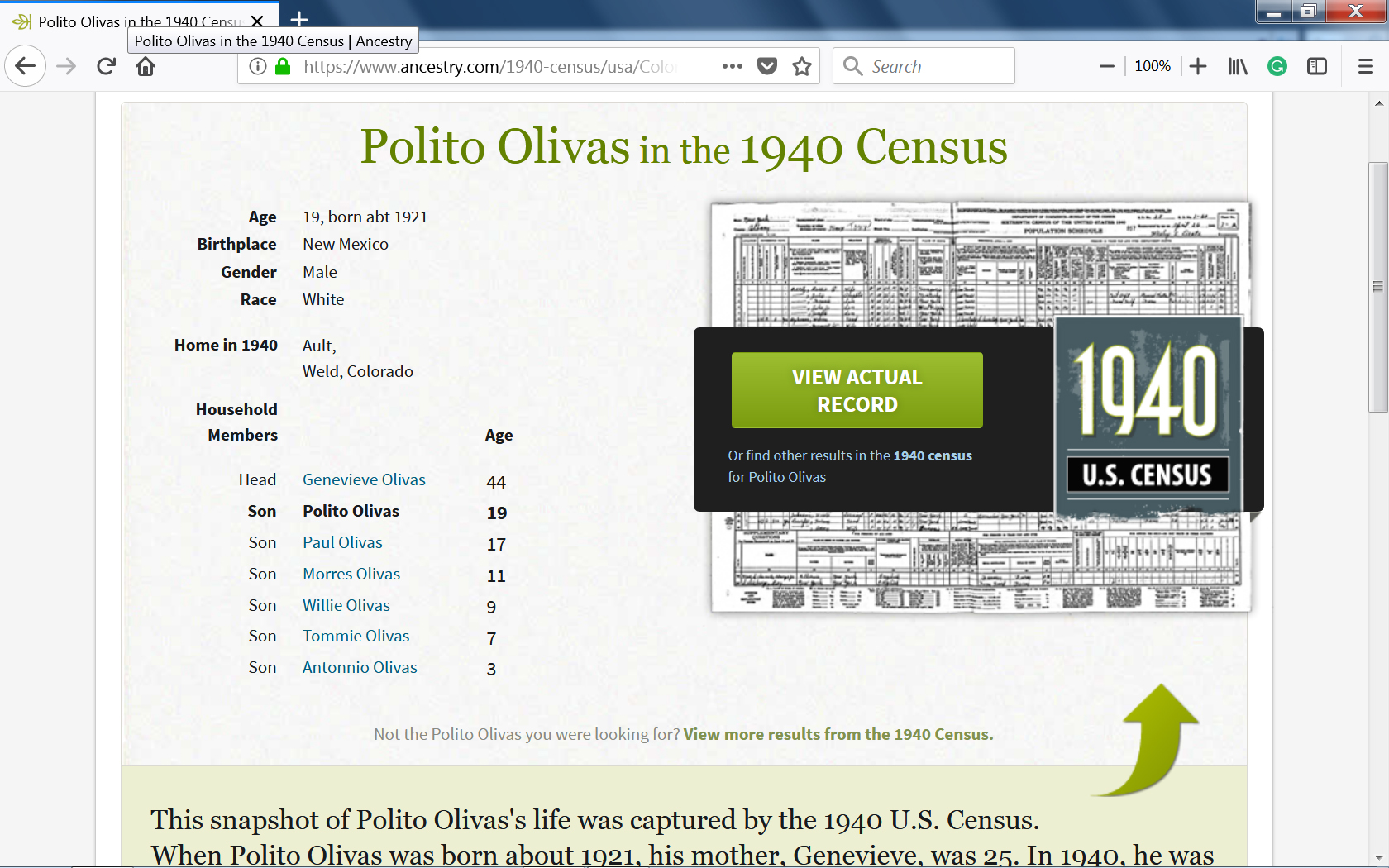
Task: Close the Polito Olivas tab
Action: [x=258, y=21]
